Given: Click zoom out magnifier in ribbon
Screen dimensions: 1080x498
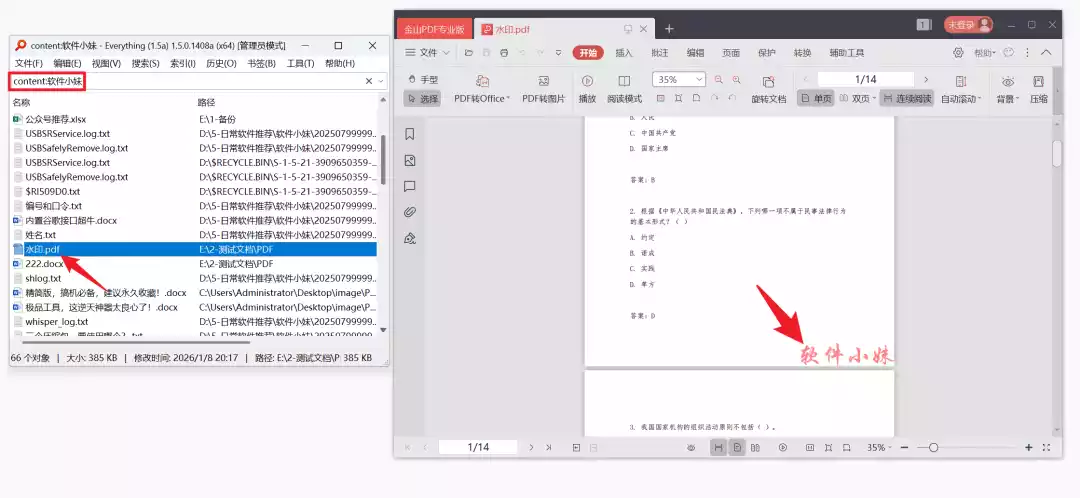Looking at the screenshot, I should tap(719, 80).
